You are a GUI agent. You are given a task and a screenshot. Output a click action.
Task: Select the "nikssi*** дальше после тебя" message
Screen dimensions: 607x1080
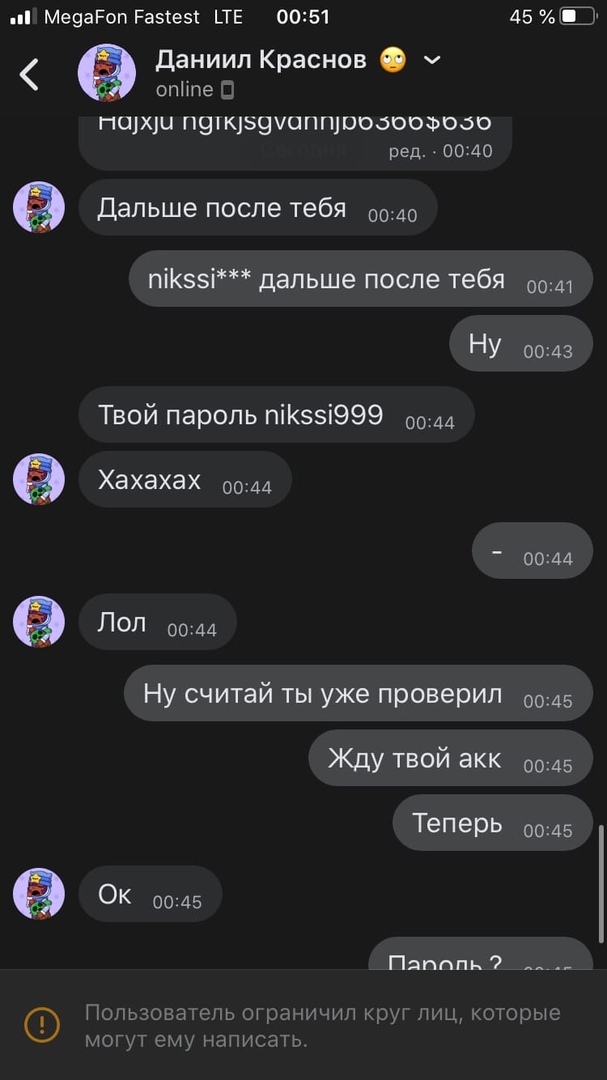361,278
